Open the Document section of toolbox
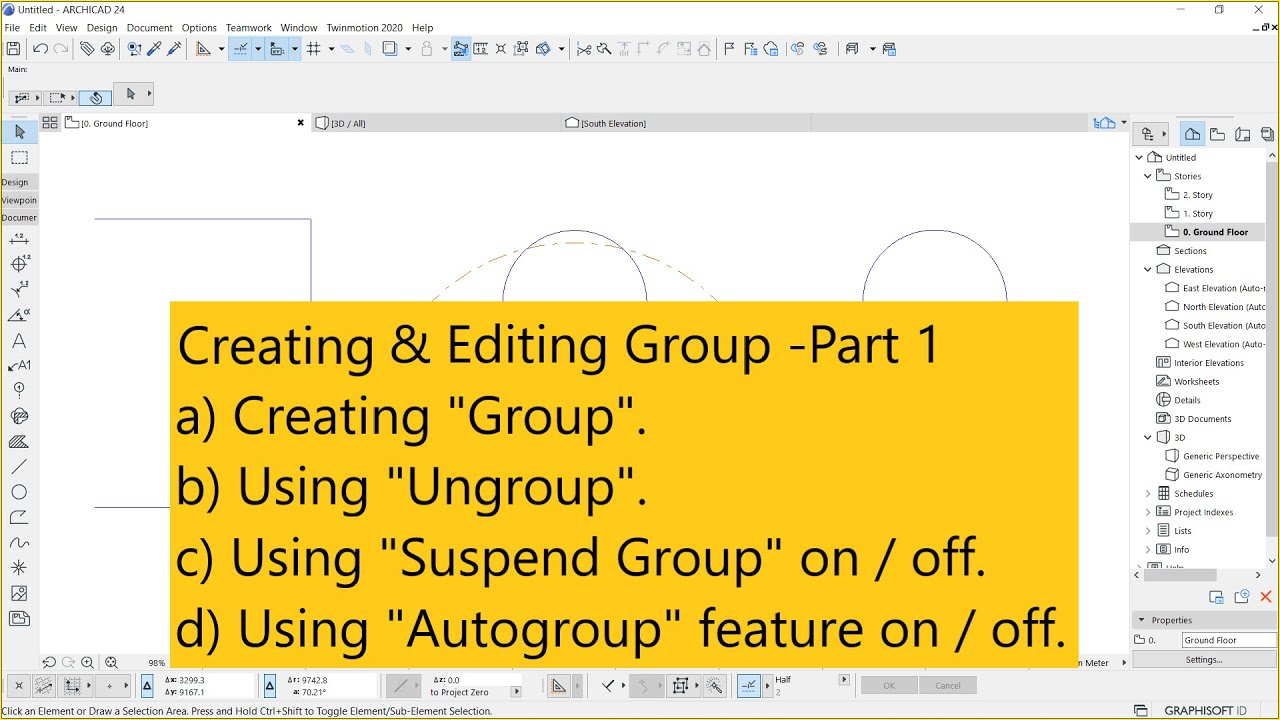1280x720 pixels. [x=19, y=217]
